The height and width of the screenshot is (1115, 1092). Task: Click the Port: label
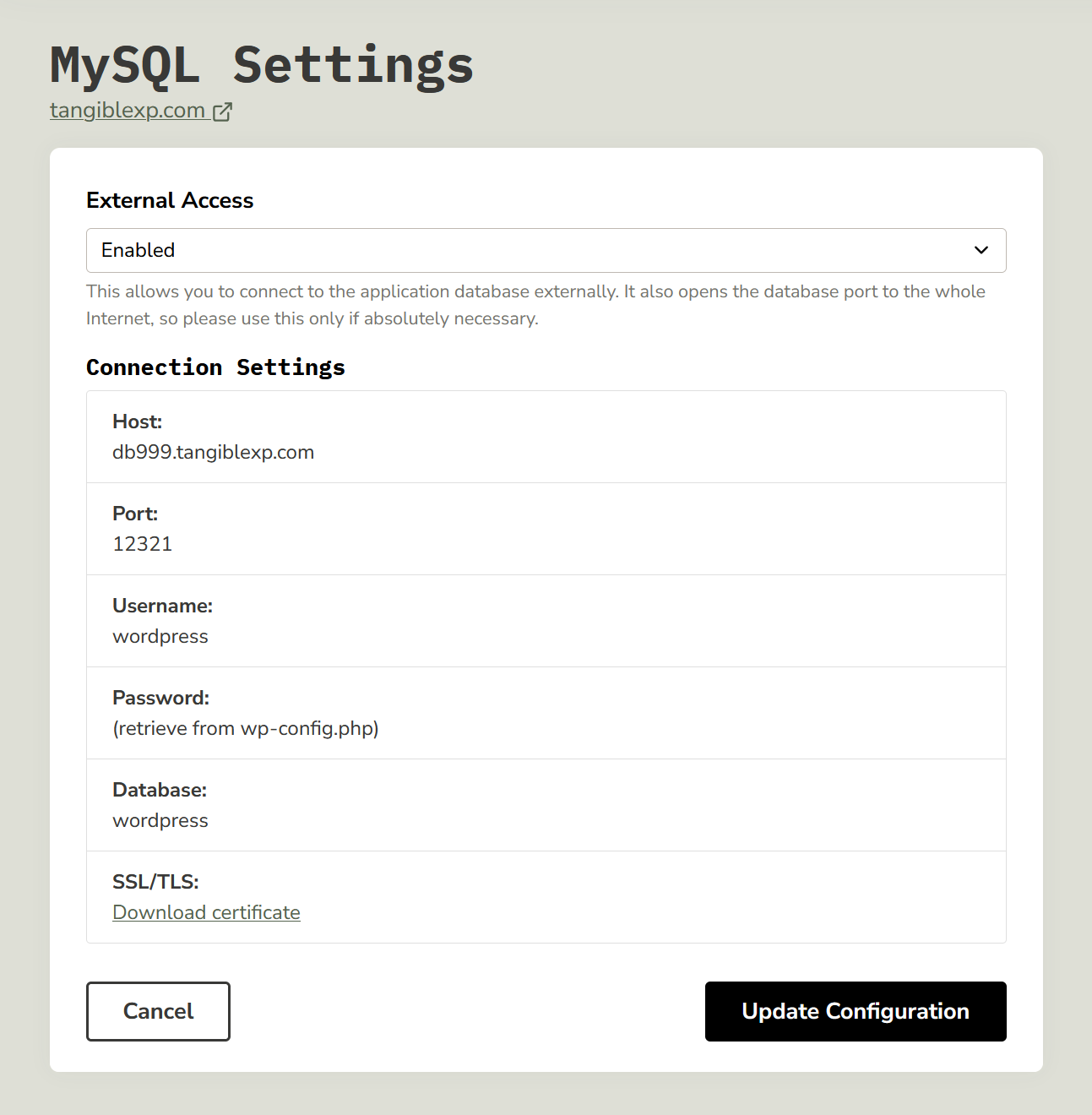(135, 514)
